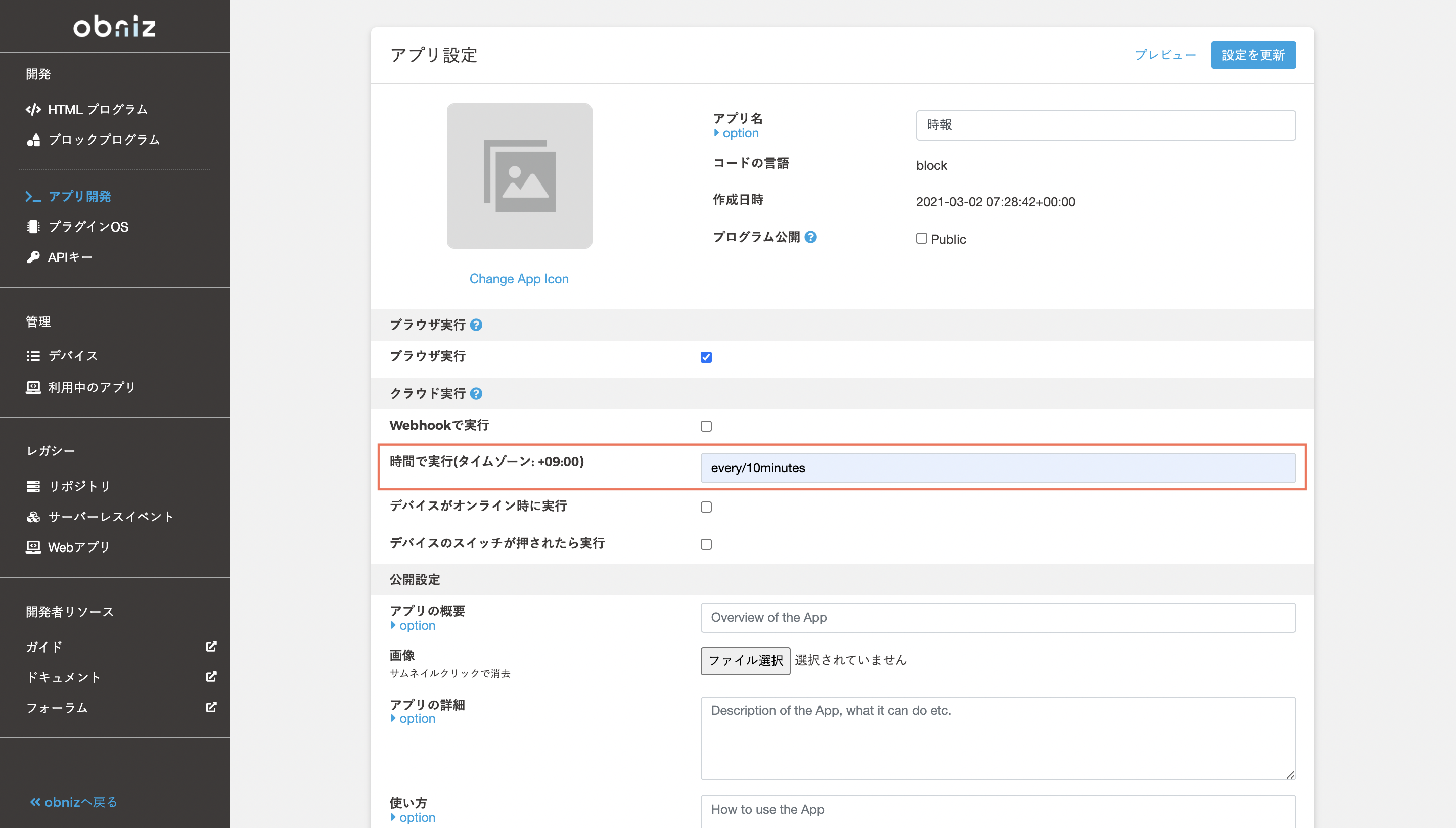Open the APIキー key icon
The height and width of the screenshot is (828, 1456).
[33, 257]
